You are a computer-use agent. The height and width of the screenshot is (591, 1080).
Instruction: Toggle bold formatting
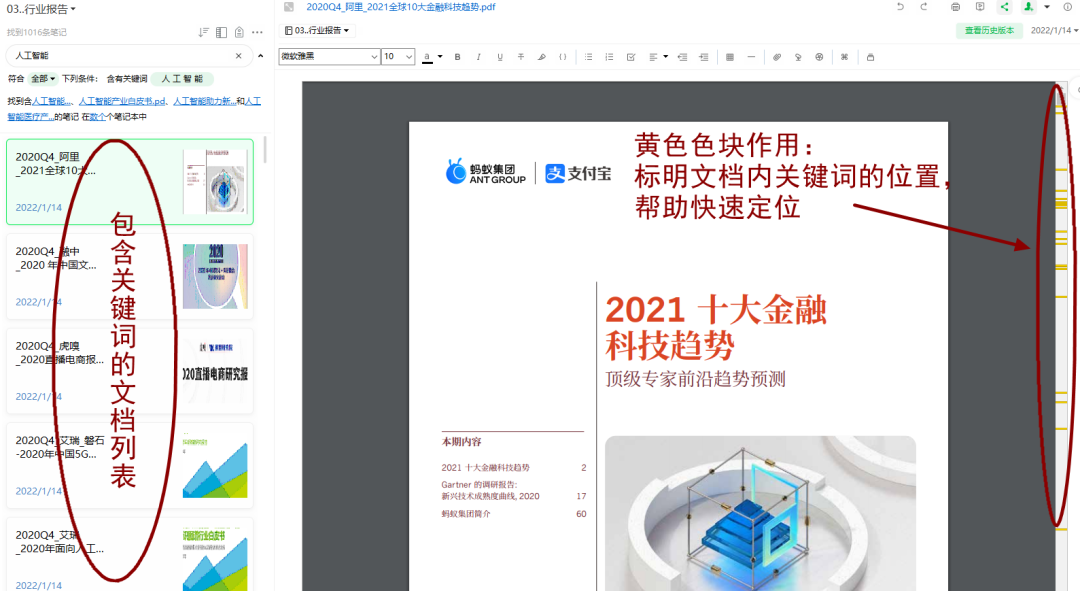[x=458, y=57]
